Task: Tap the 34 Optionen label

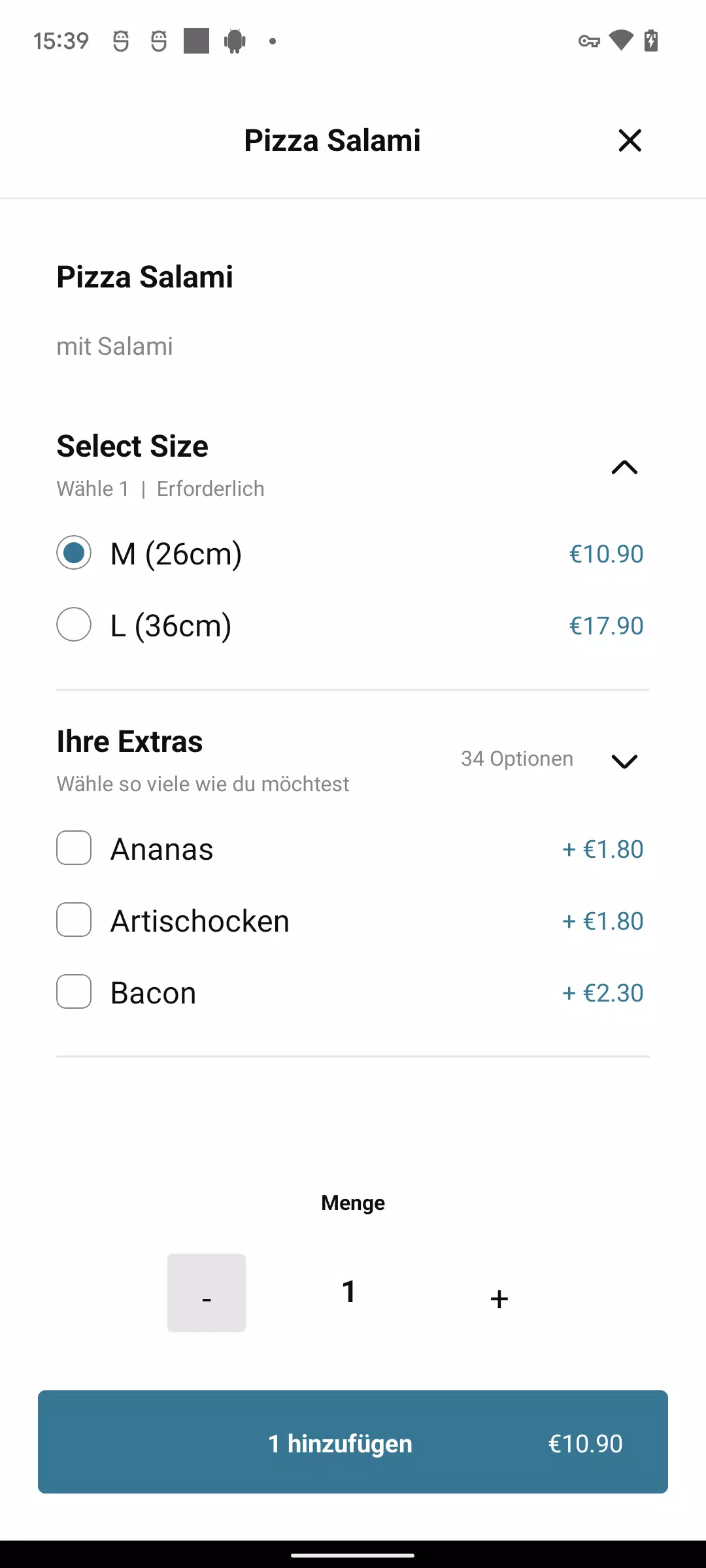Action: point(516,759)
